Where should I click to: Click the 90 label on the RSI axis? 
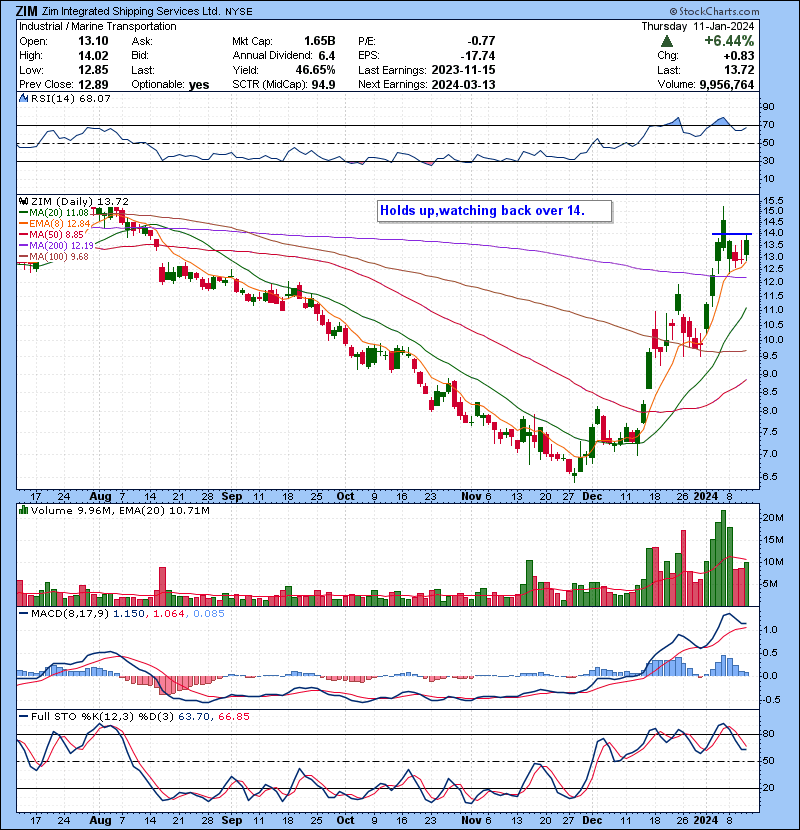pyautogui.click(x=768, y=107)
